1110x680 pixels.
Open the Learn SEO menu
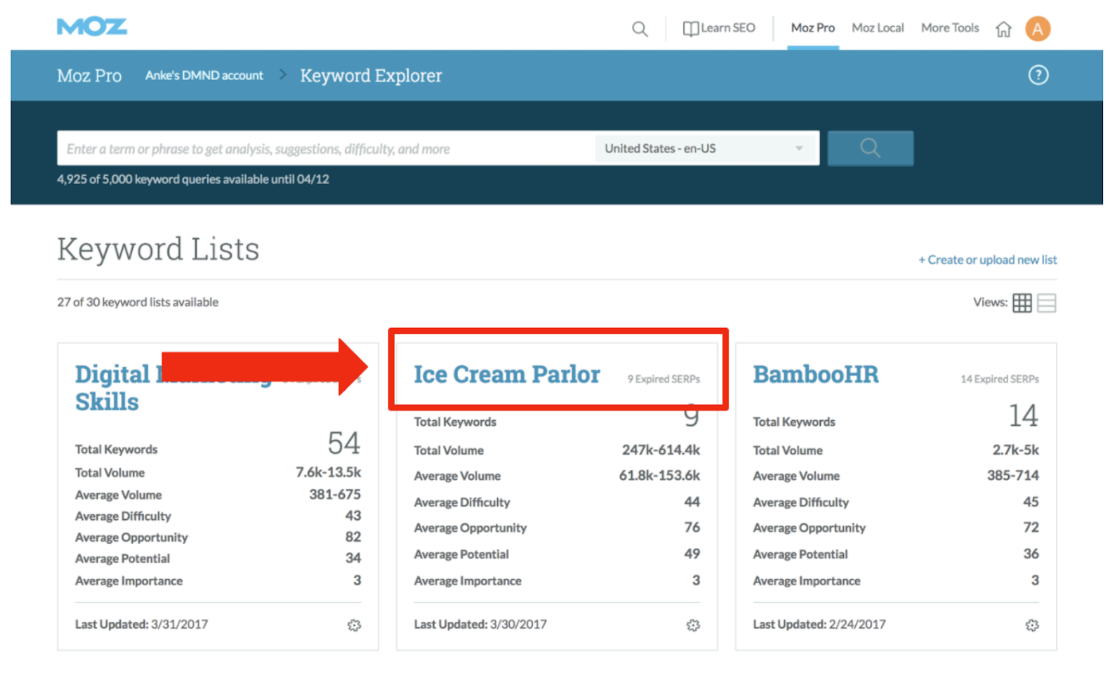pos(719,28)
